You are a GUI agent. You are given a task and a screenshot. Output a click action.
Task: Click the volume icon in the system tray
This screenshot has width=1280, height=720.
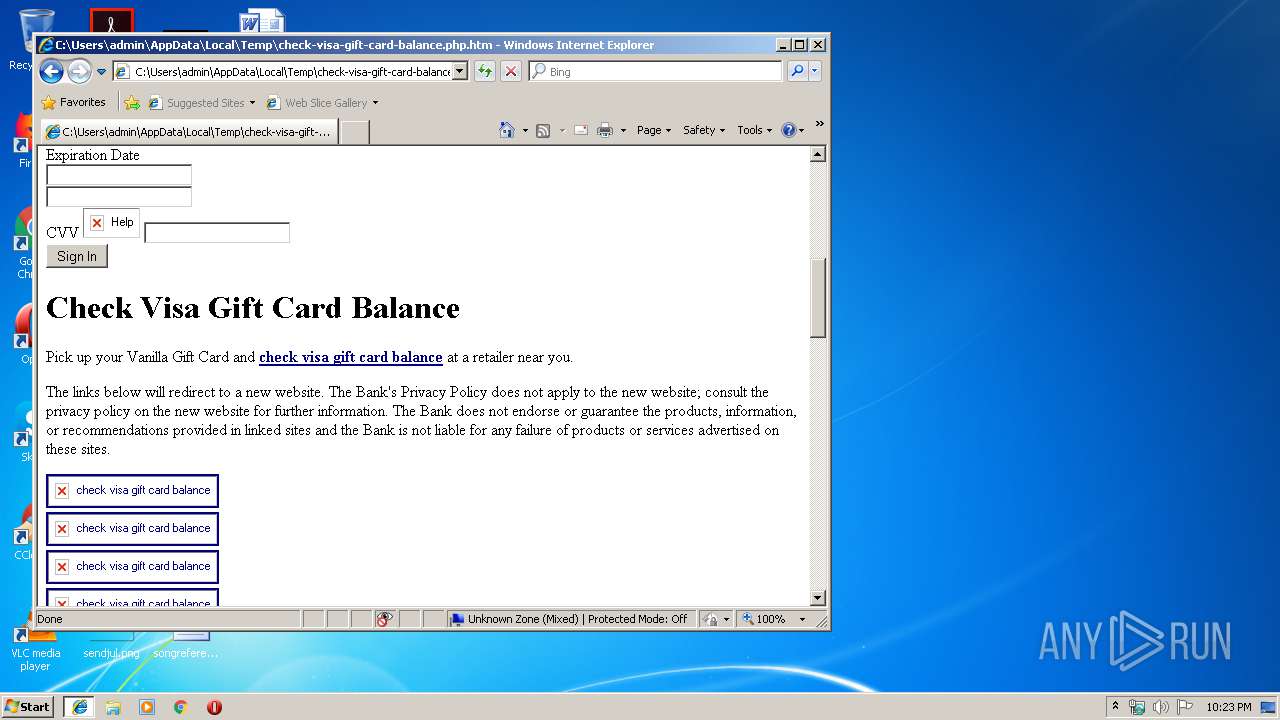[x=1161, y=707]
